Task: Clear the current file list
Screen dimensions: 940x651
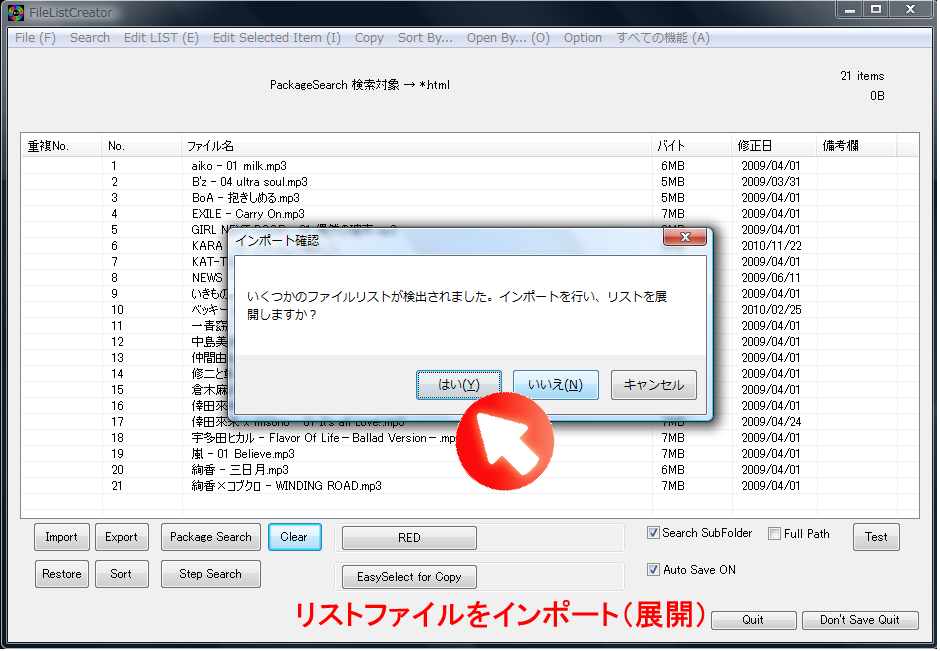Action: click(x=294, y=536)
